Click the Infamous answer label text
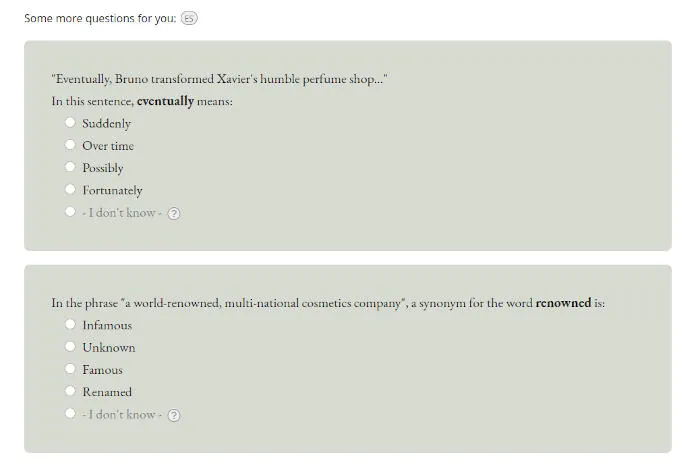The image size is (700, 461). (107, 325)
